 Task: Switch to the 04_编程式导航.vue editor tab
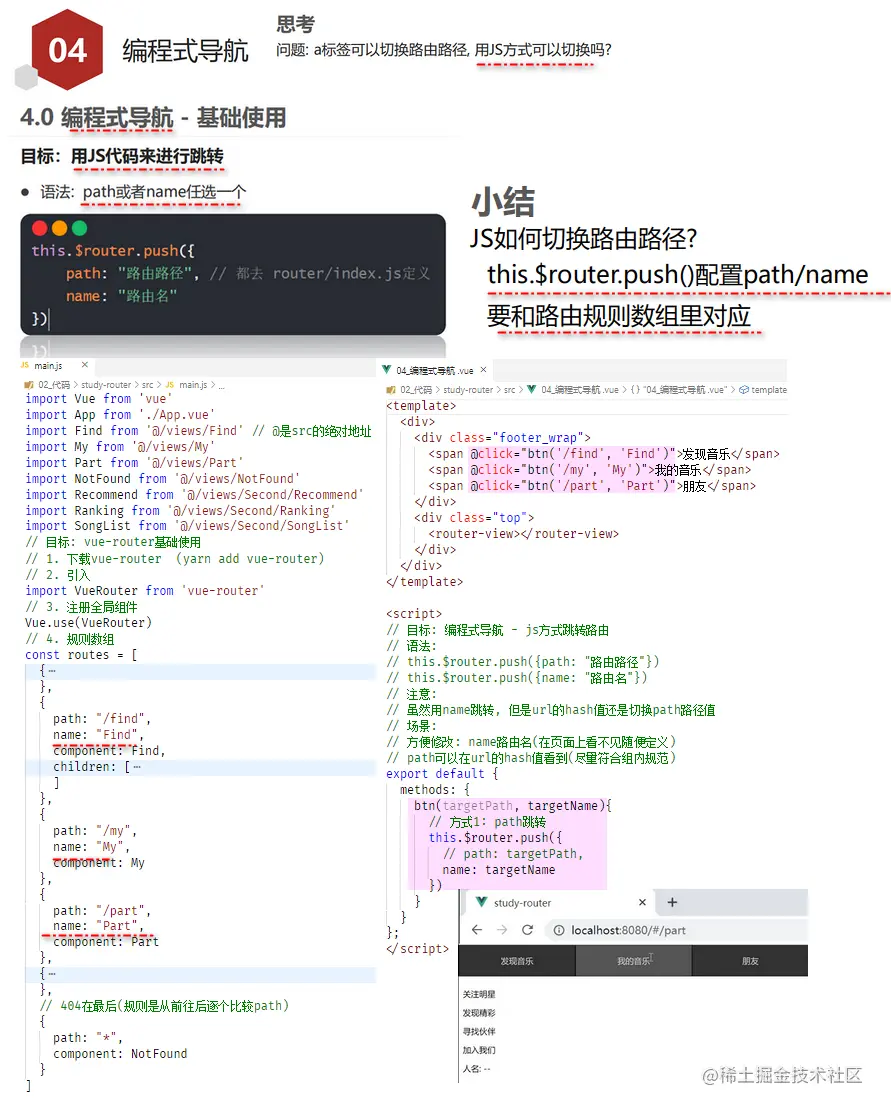pos(435,370)
